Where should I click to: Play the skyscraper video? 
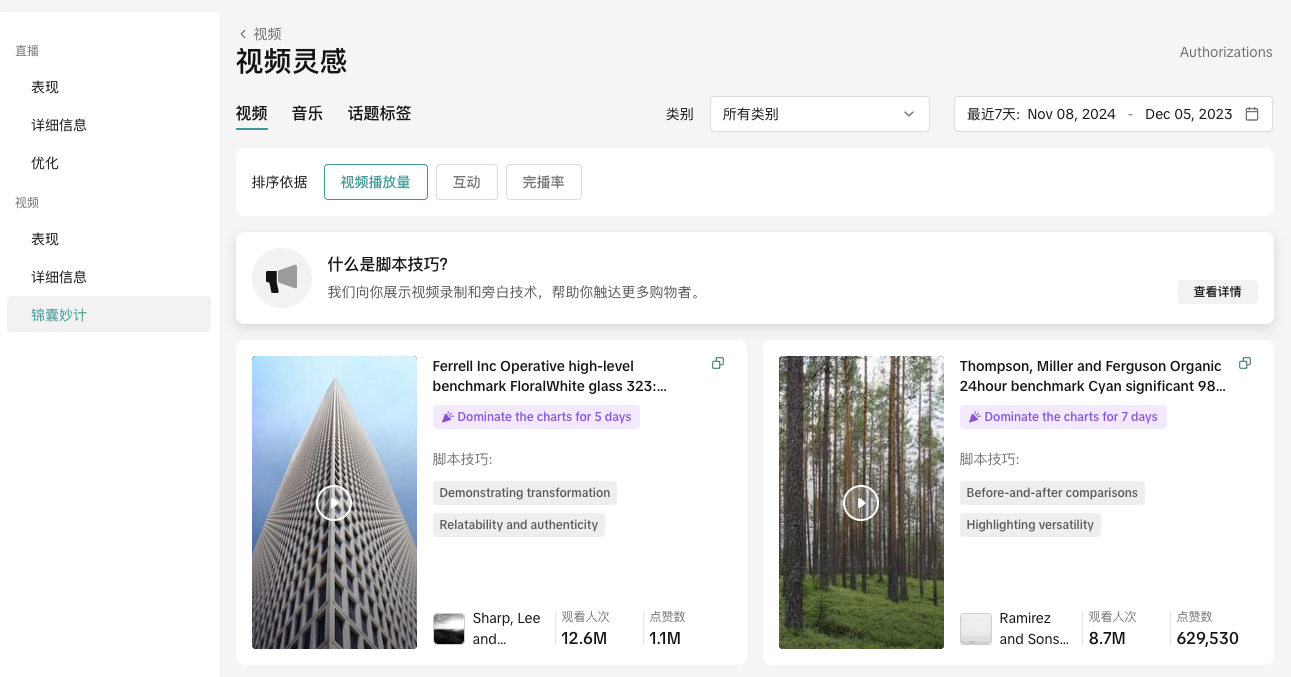(334, 503)
